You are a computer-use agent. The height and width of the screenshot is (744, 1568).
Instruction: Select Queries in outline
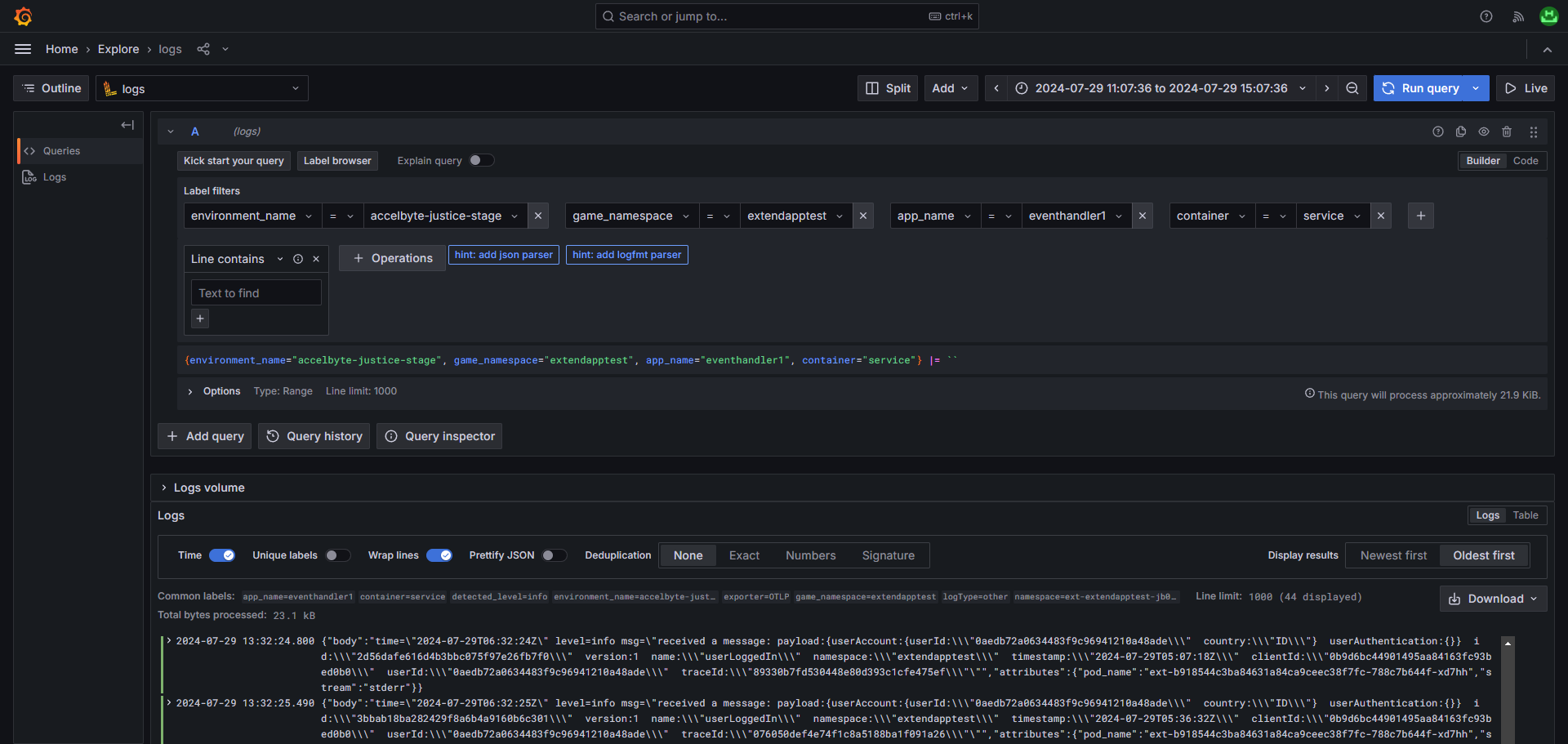click(x=80, y=151)
